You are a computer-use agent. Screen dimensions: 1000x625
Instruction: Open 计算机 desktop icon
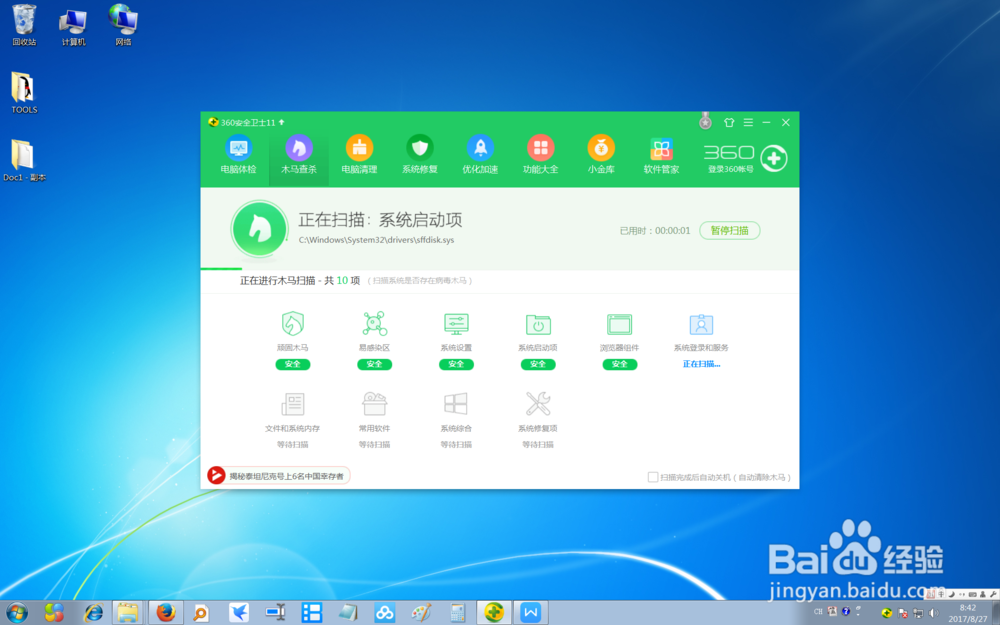(73, 26)
